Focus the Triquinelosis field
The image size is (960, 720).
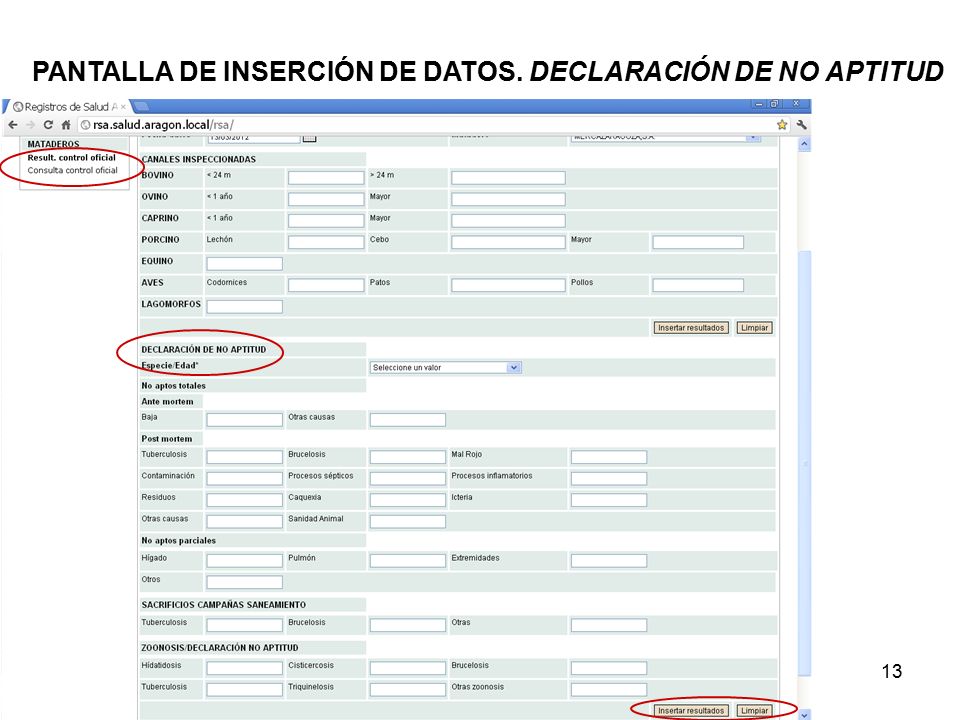click(408, 689)
